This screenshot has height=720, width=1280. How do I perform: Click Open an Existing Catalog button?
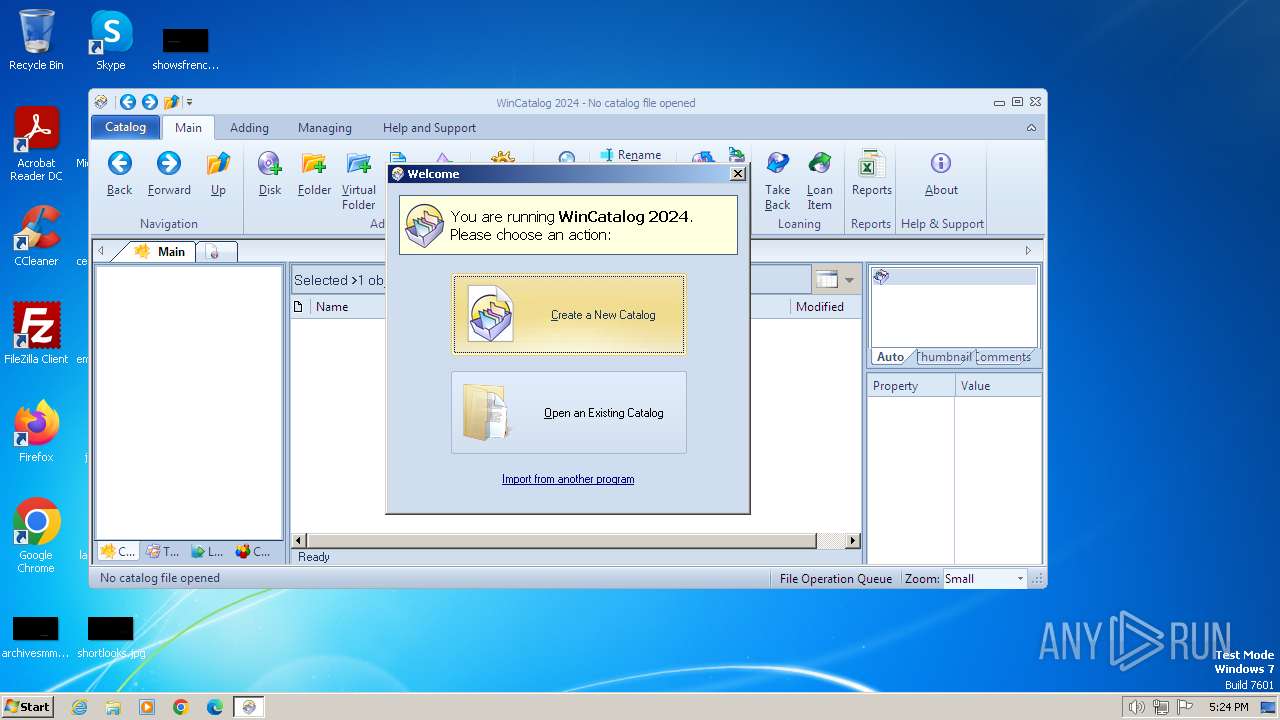click(x=569, y=413)
